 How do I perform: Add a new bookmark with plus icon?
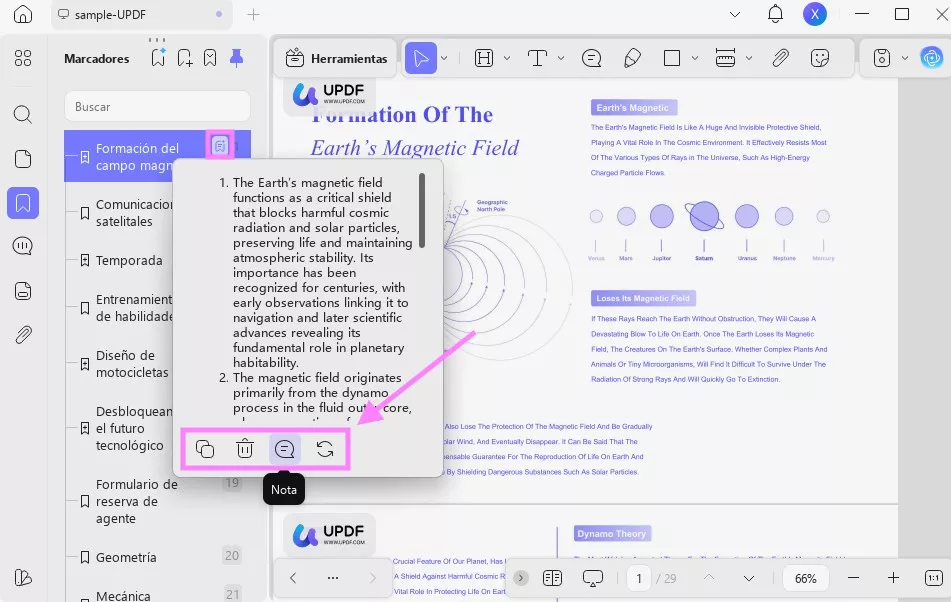185,58
